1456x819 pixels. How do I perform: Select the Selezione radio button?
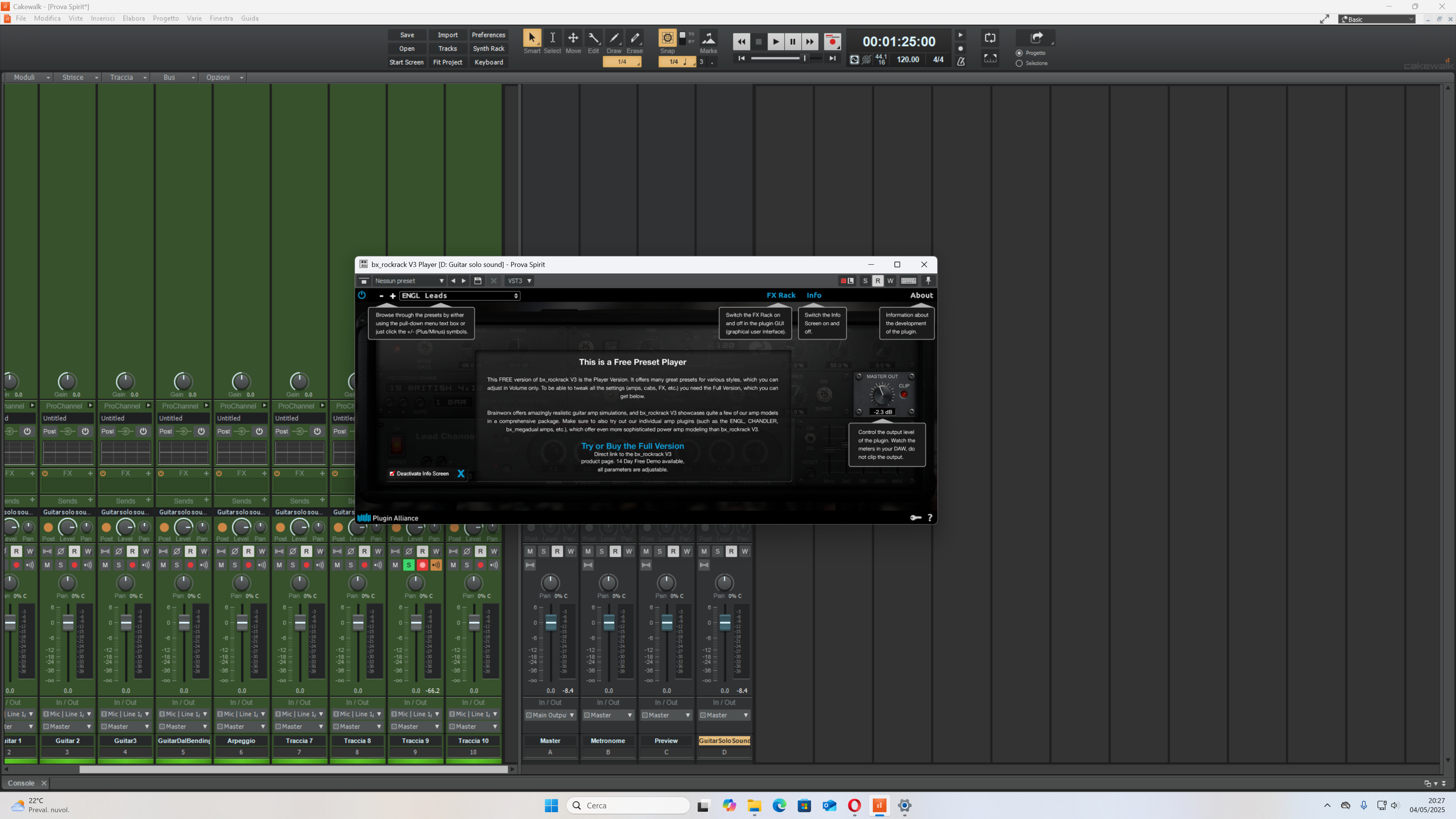(1019, 63)
